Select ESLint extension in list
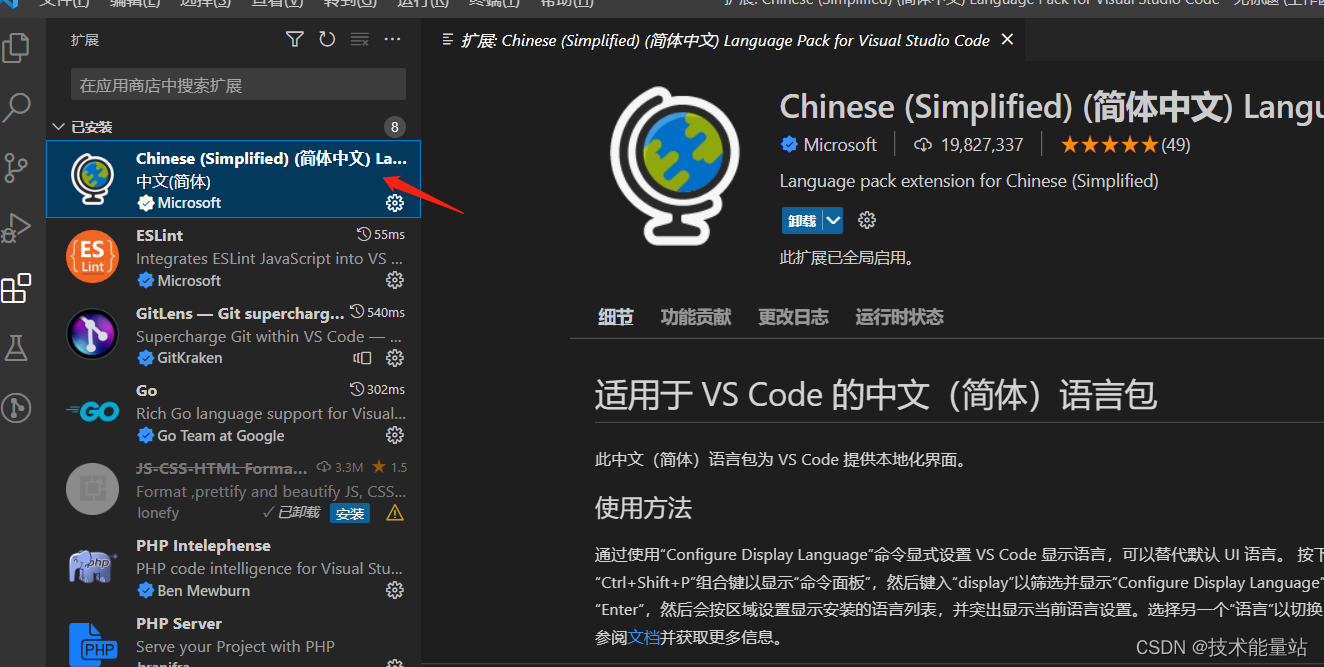The width and height of the screenshot is (1324, 667). [233, 257]
